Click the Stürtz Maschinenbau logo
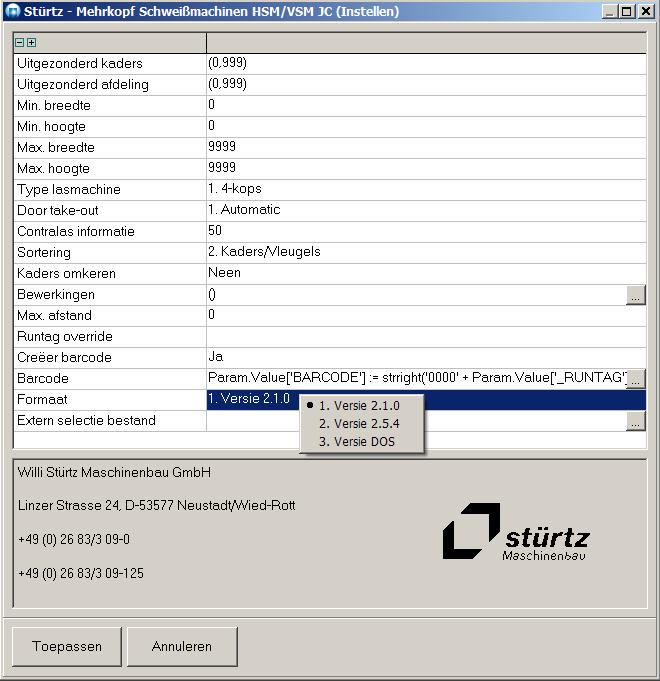The height and width of the screenshot is (681, 660). [x=516, y=532]
